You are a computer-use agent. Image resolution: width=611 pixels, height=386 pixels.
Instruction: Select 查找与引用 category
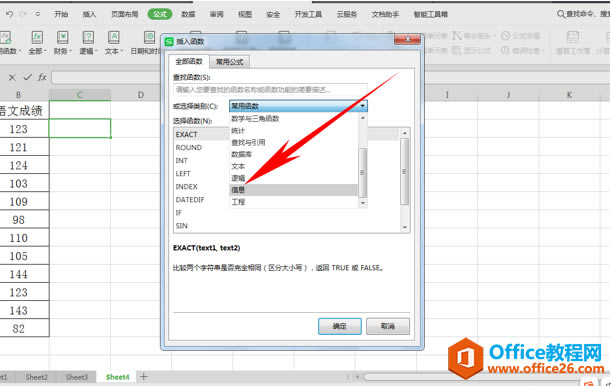click(248, 143)
